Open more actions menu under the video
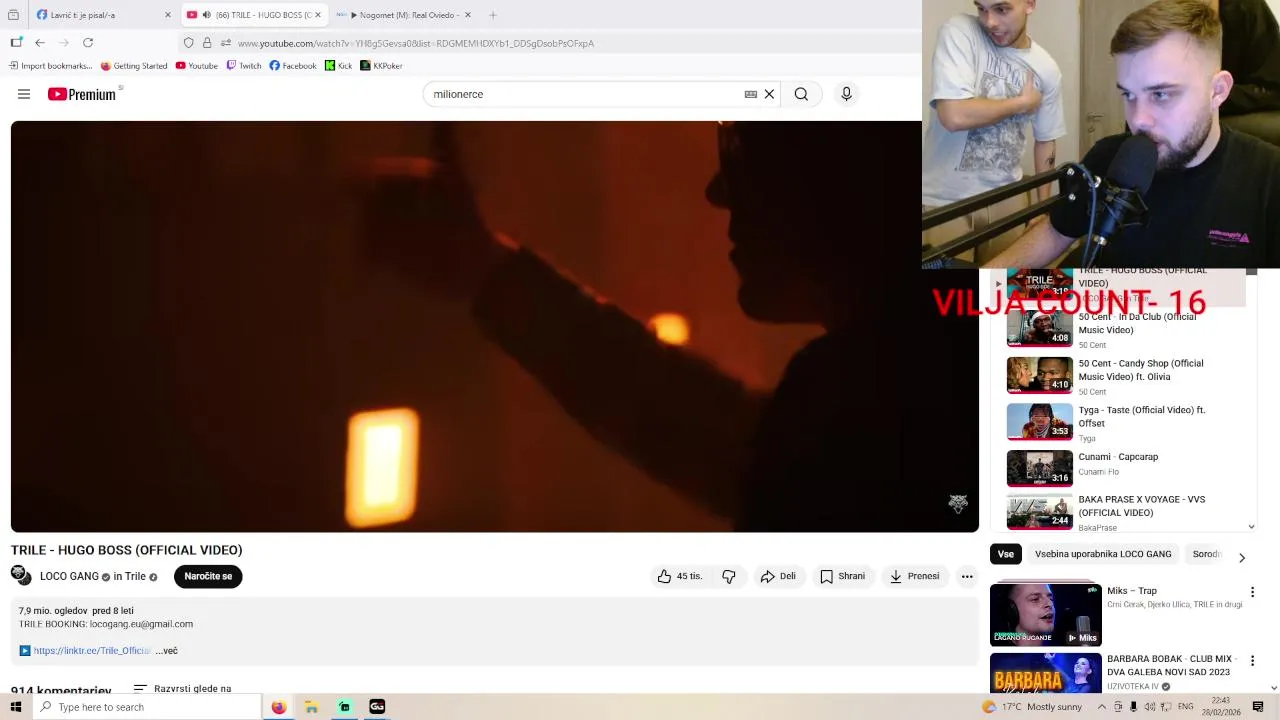 (x=967, y=576)
